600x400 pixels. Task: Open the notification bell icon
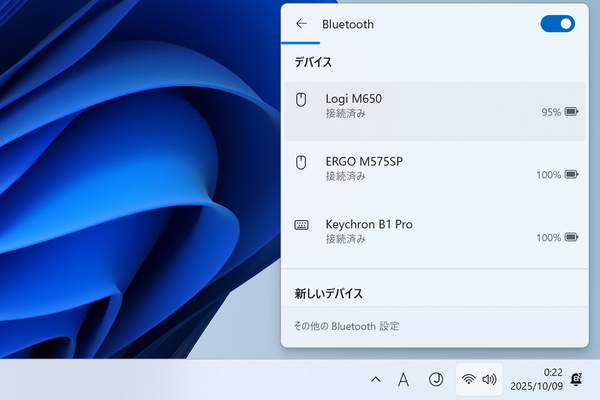coord(576,379)
